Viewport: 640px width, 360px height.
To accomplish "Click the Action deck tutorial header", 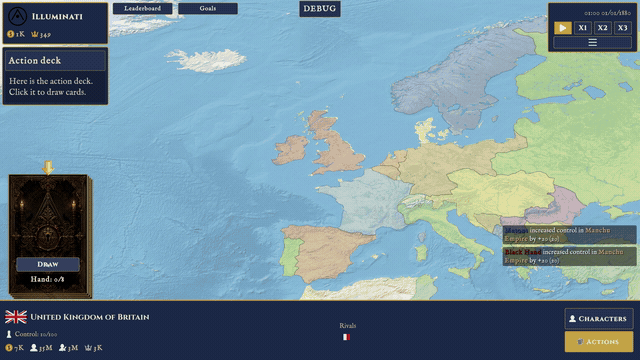I will tap(56, 61).
